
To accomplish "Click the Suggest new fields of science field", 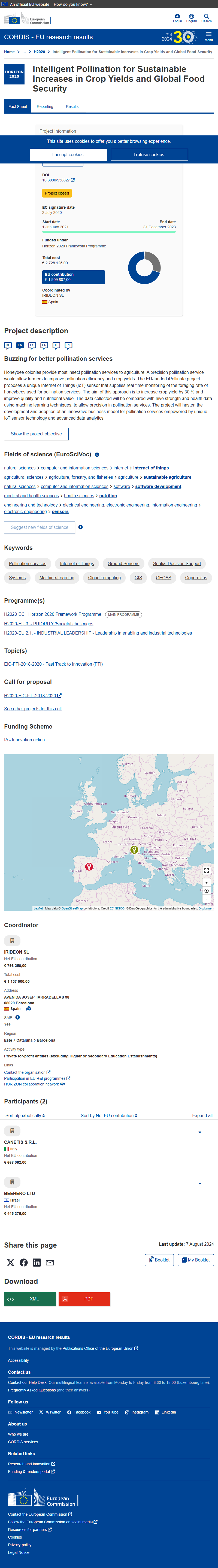I will click(40, 527).
